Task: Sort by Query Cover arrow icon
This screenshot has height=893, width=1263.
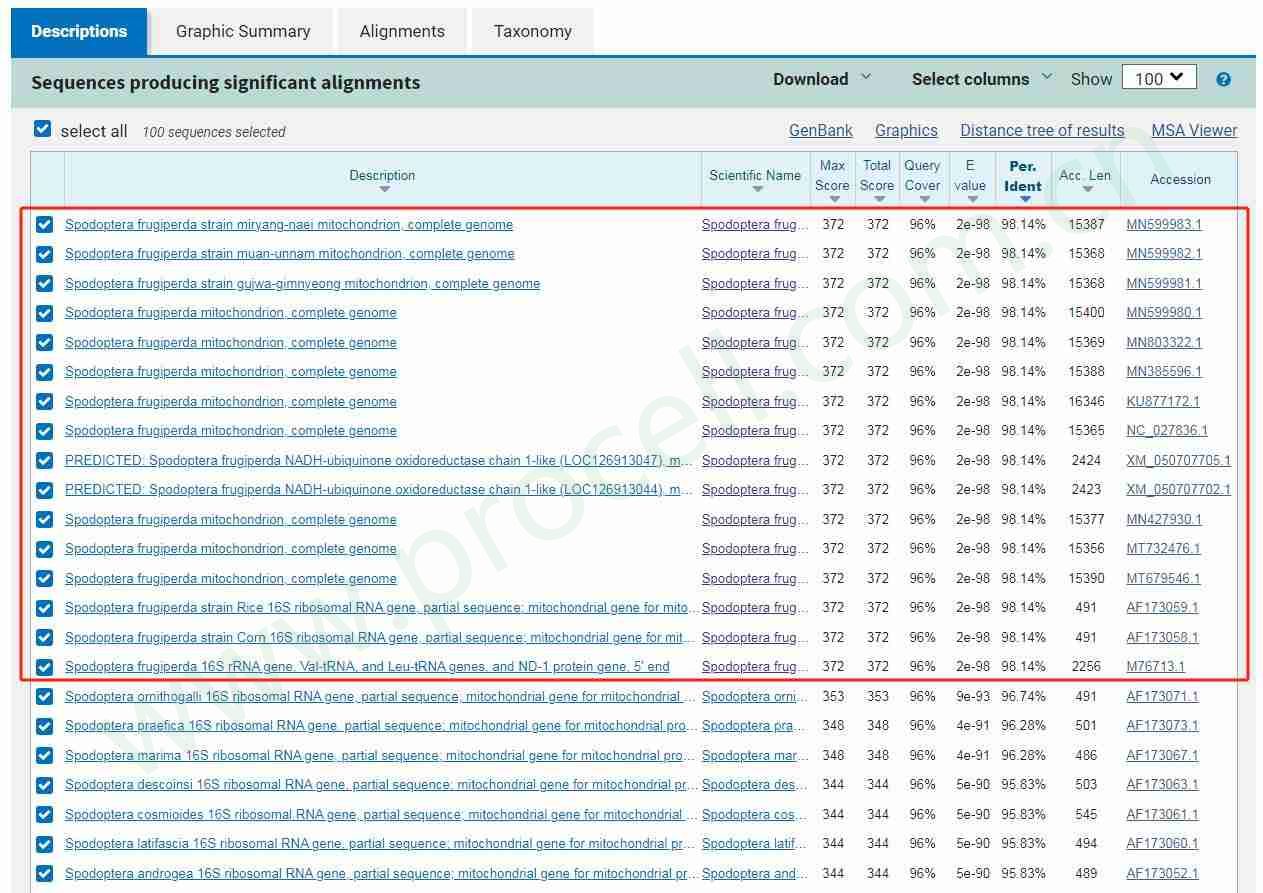Action: [923, 199]
